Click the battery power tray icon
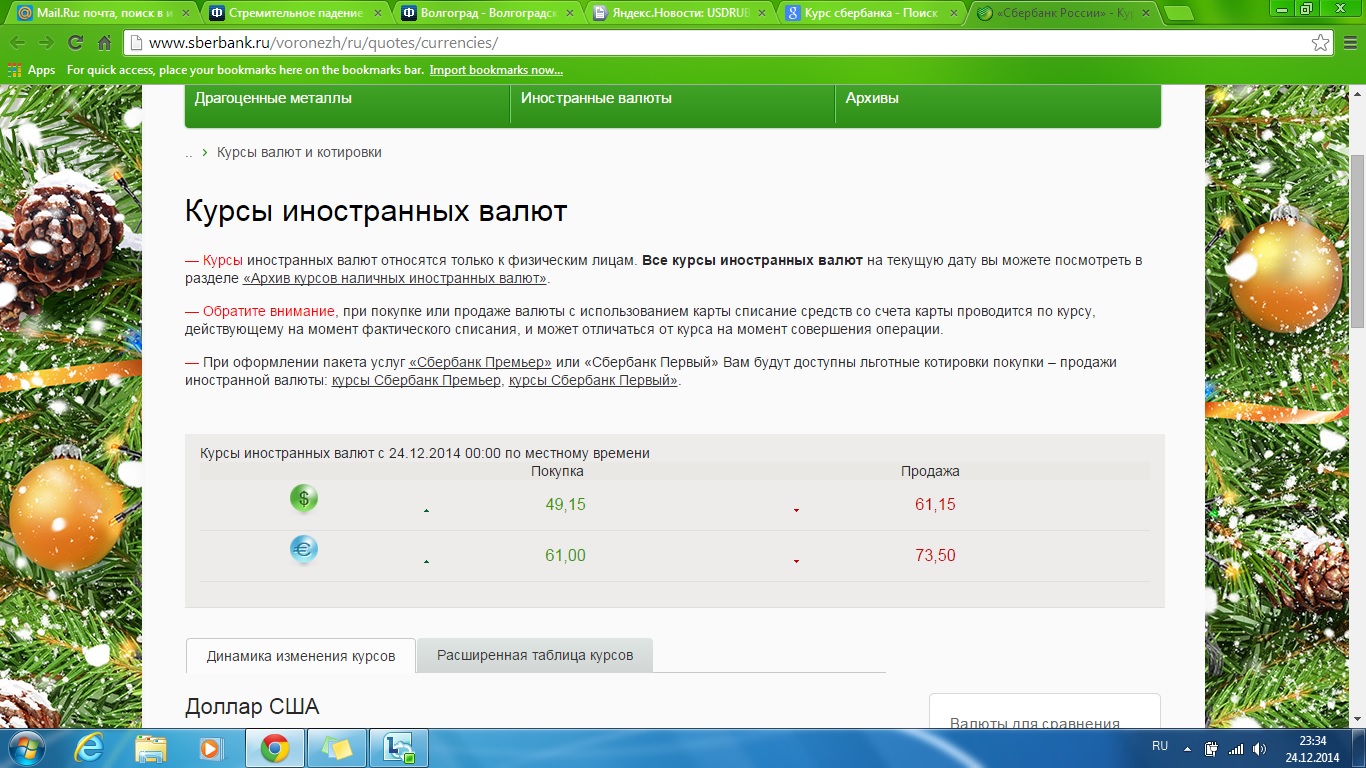 click(1211, 748)
